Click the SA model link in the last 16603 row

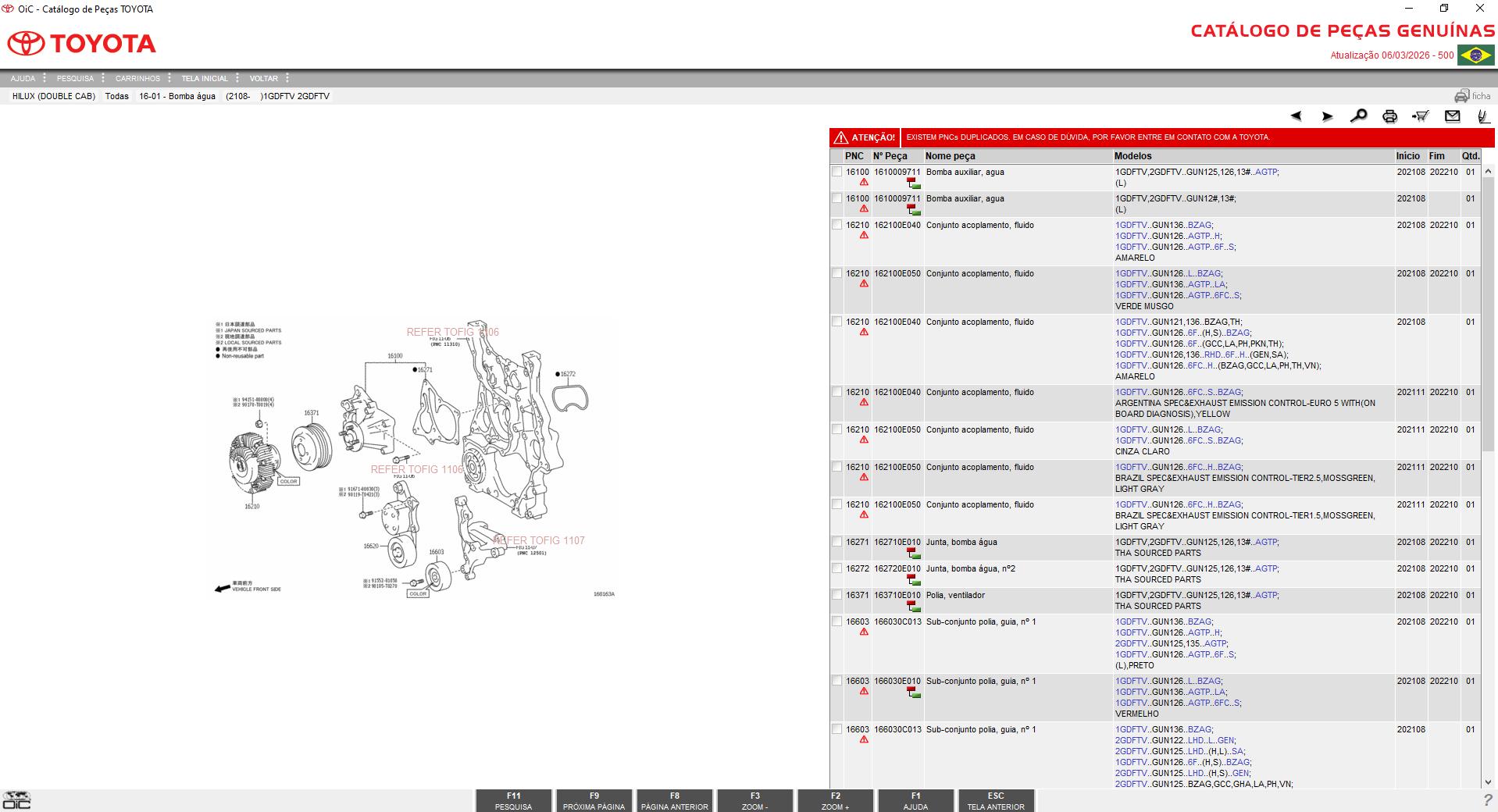coord(1237,751)
